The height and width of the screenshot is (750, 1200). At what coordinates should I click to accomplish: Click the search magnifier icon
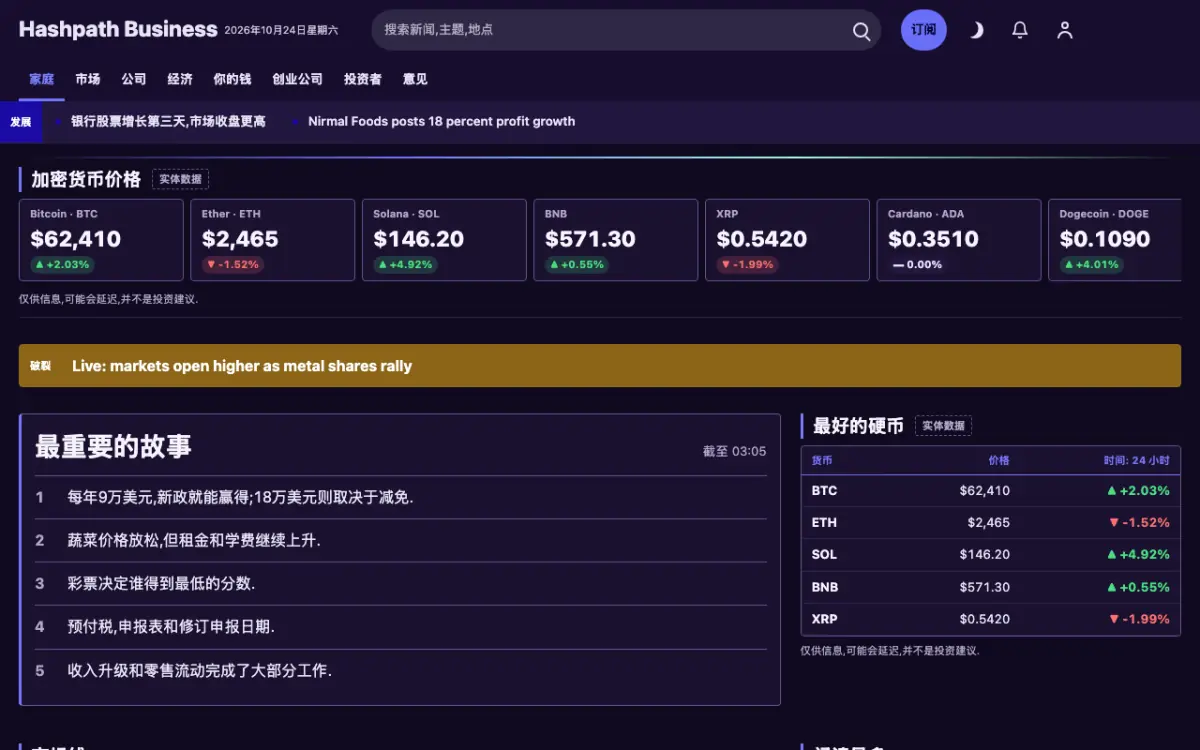point(861,31)
